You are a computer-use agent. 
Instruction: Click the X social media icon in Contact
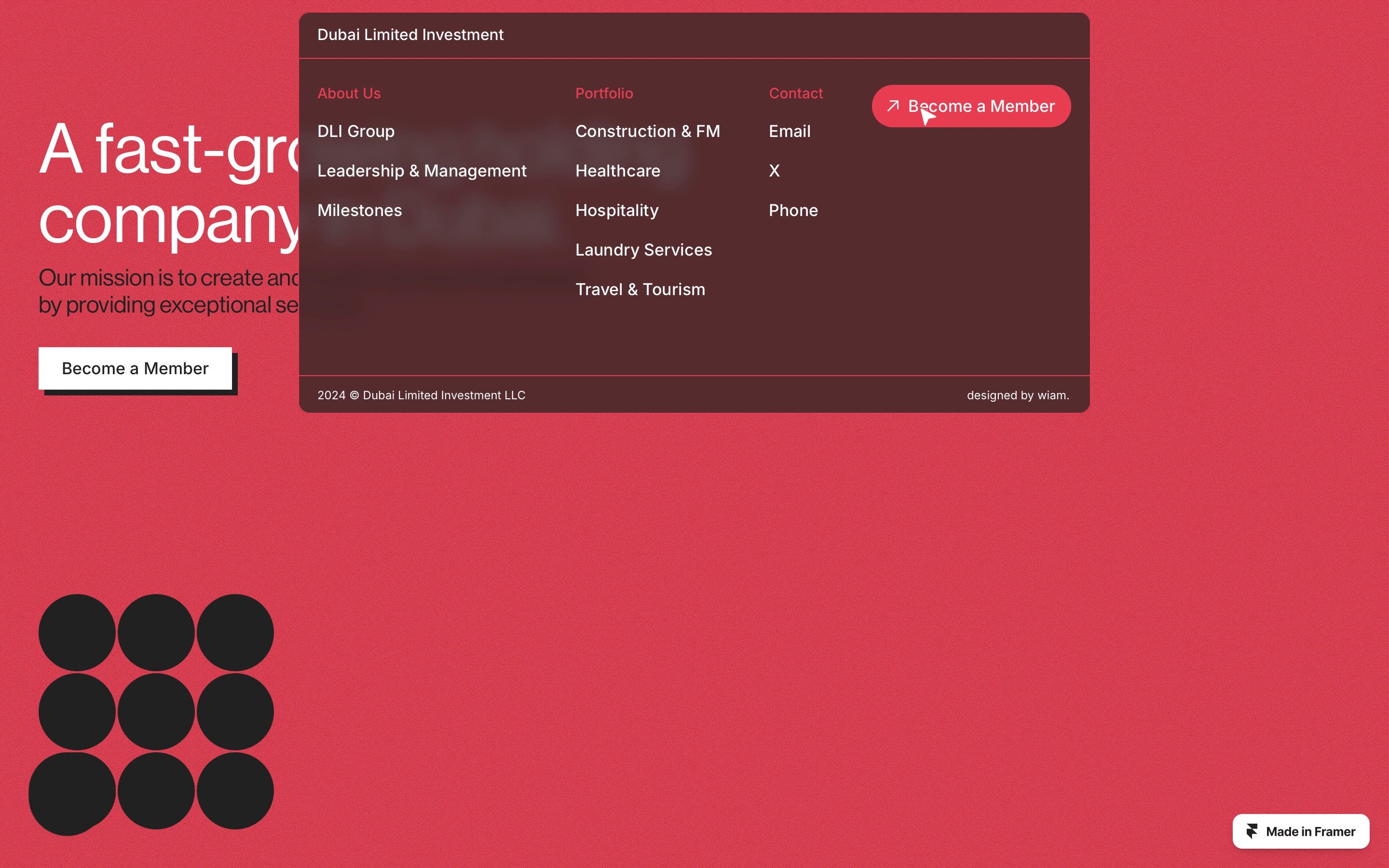pos(774,170)
